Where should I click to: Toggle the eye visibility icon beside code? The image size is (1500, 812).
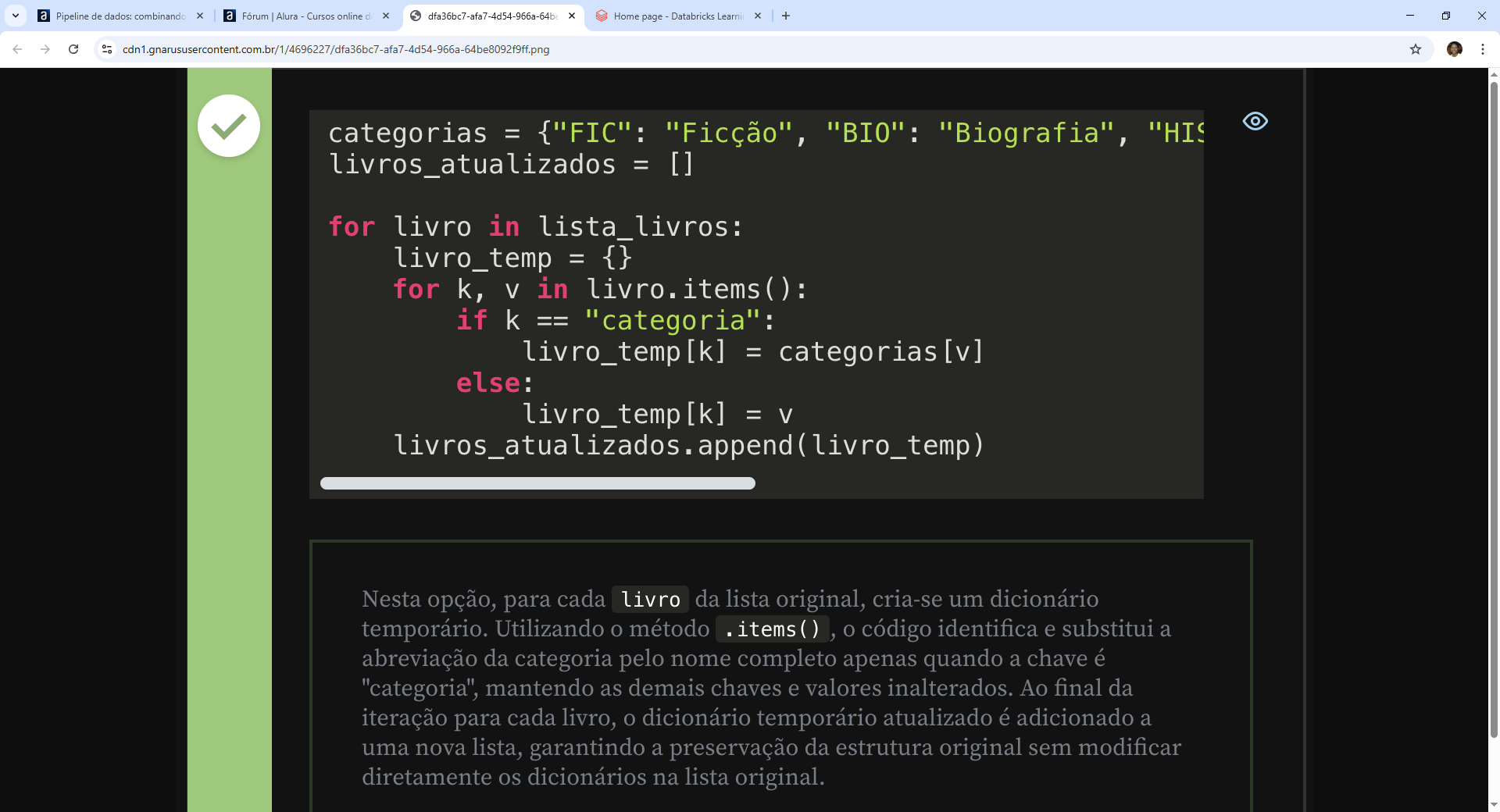[x=1255, y=121]
